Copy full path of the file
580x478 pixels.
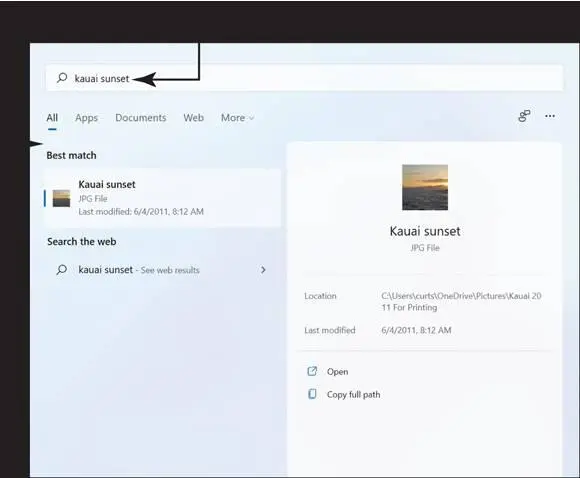point(353,395)
